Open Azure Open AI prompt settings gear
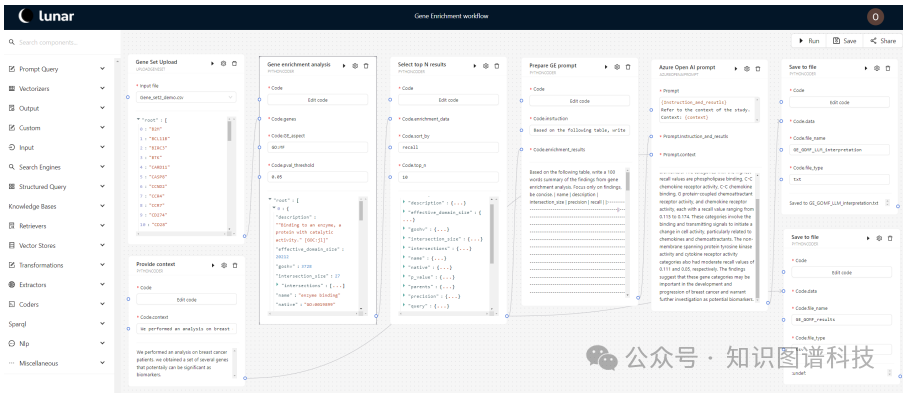Screen dimensions: 903x393 tap(747, 69)
